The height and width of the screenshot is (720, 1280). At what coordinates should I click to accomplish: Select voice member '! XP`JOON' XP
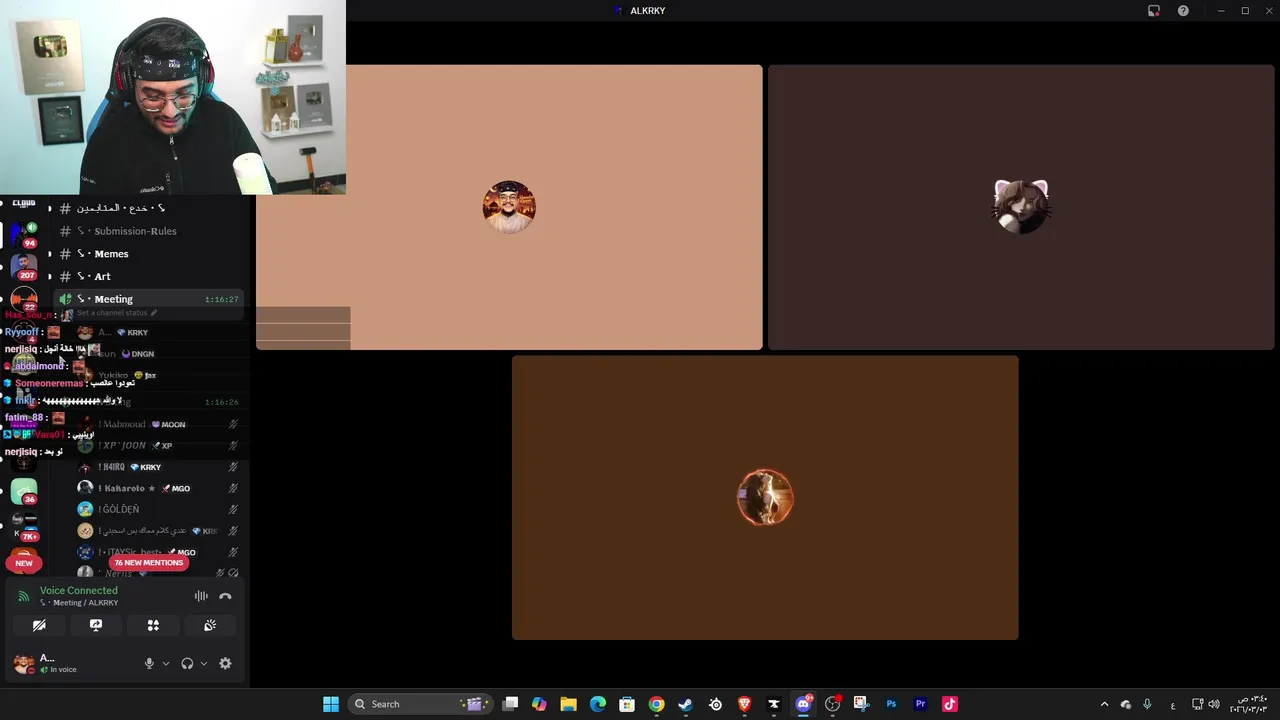pyautogui.click(x=158, y=445)
